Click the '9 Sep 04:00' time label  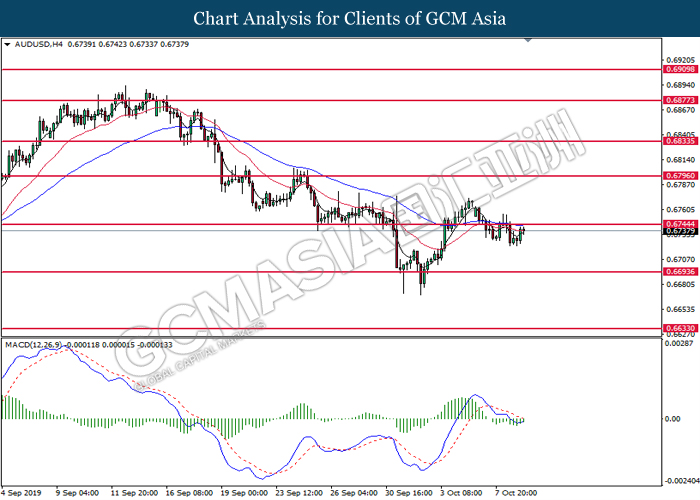pos(77,493)
